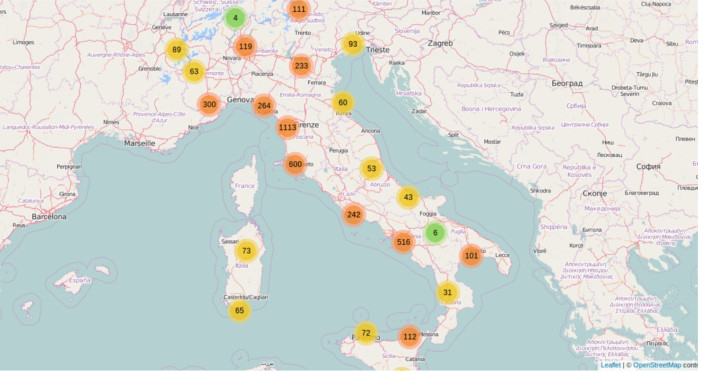Image resolution: width=703 pixels, height=372 pixels.
Task: Click the Perugia city label
Action: tap(338, 151)
